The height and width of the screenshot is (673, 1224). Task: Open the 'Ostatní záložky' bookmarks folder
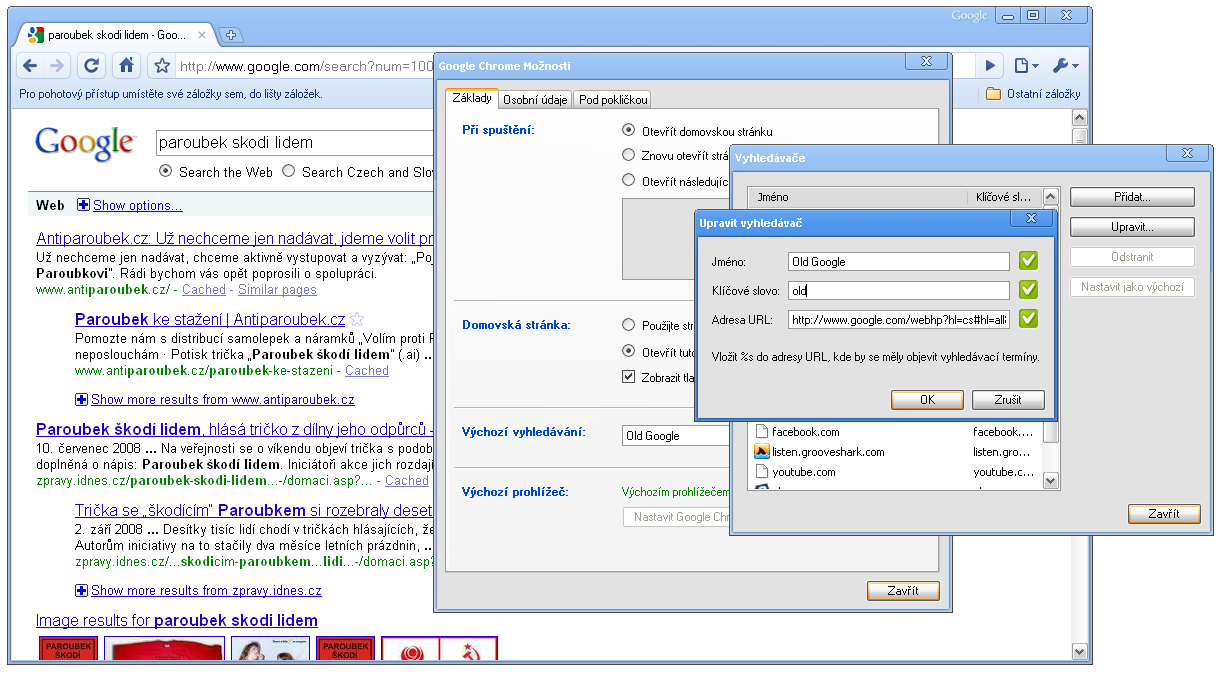[1033, 94]
